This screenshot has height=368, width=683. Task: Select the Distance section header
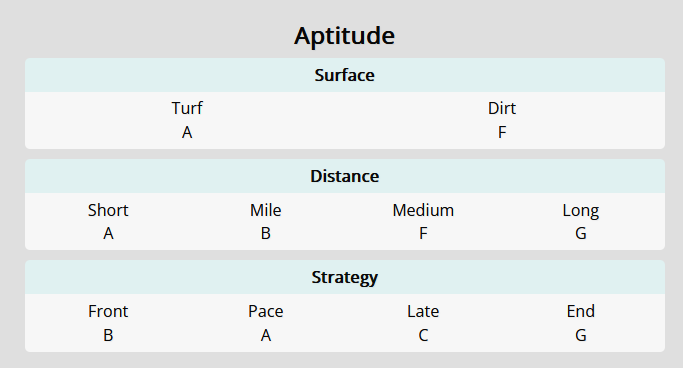pyautogui.click(x=345, y=176)
